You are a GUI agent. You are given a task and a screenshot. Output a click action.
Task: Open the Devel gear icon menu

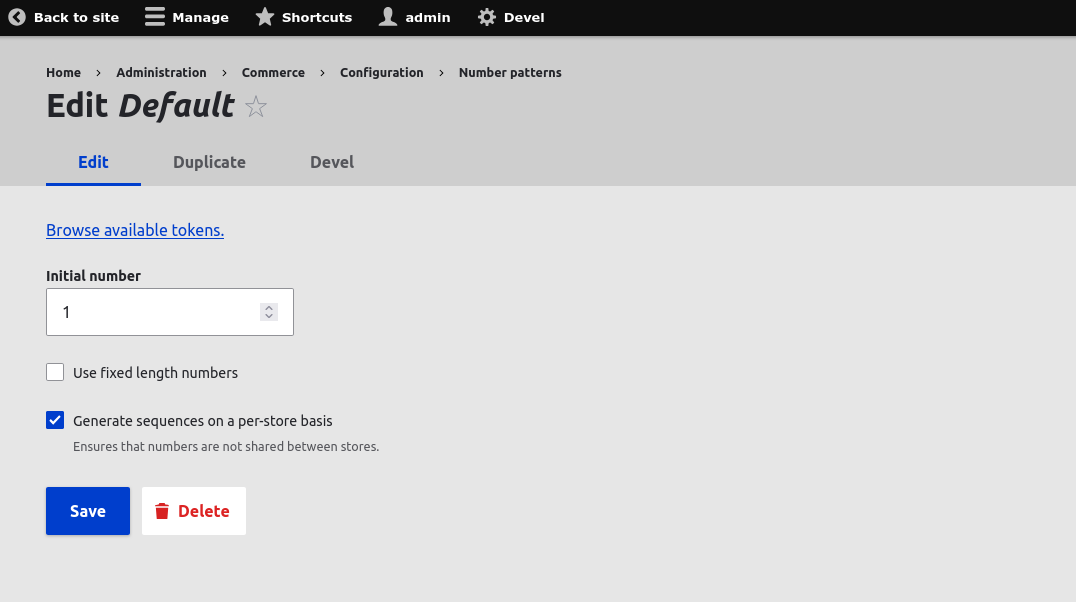[485, 17]
